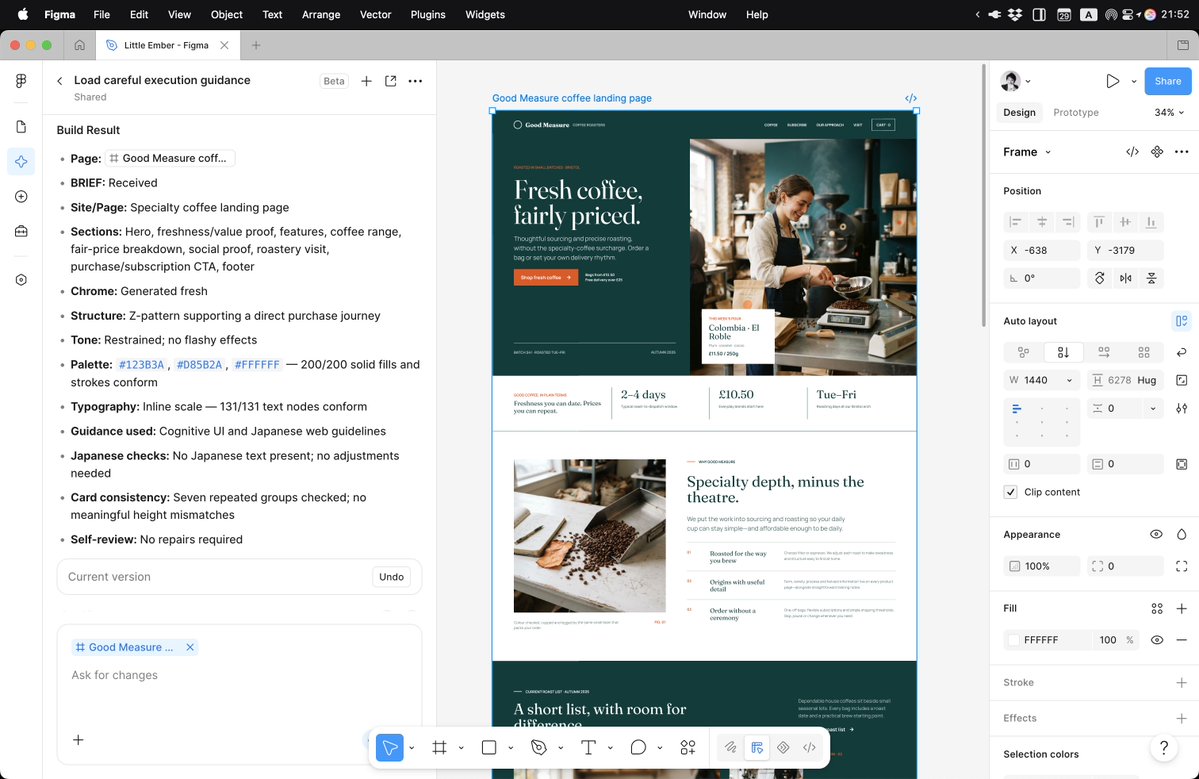Add a new effect
This screenshot has width=1199, height=779.
click(x=1181, y=719)
